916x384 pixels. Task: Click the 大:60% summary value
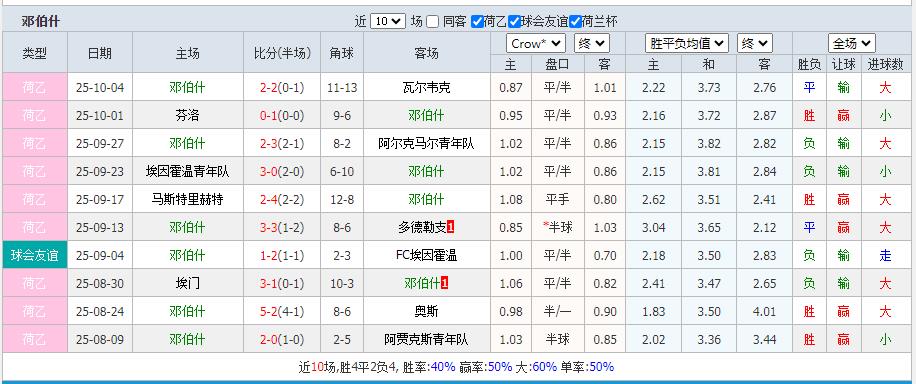pyautogui.click(x=544, y=368)
